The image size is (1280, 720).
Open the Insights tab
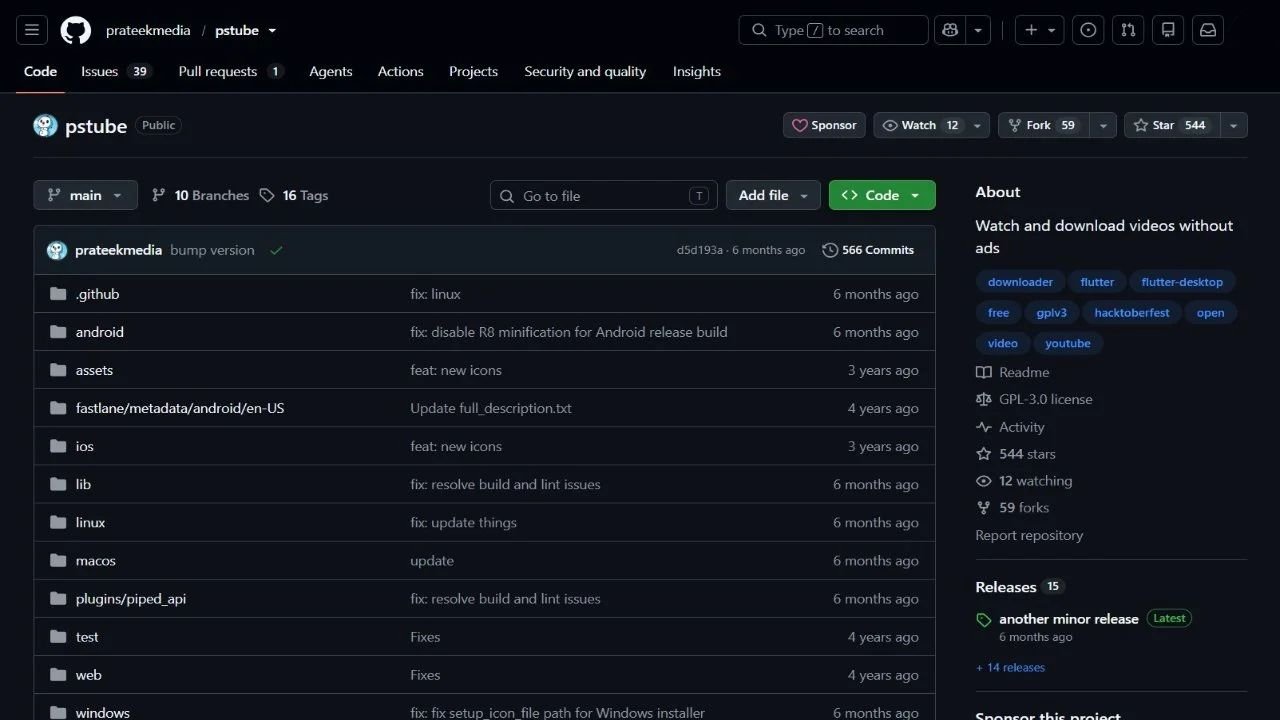pos(696,71)
